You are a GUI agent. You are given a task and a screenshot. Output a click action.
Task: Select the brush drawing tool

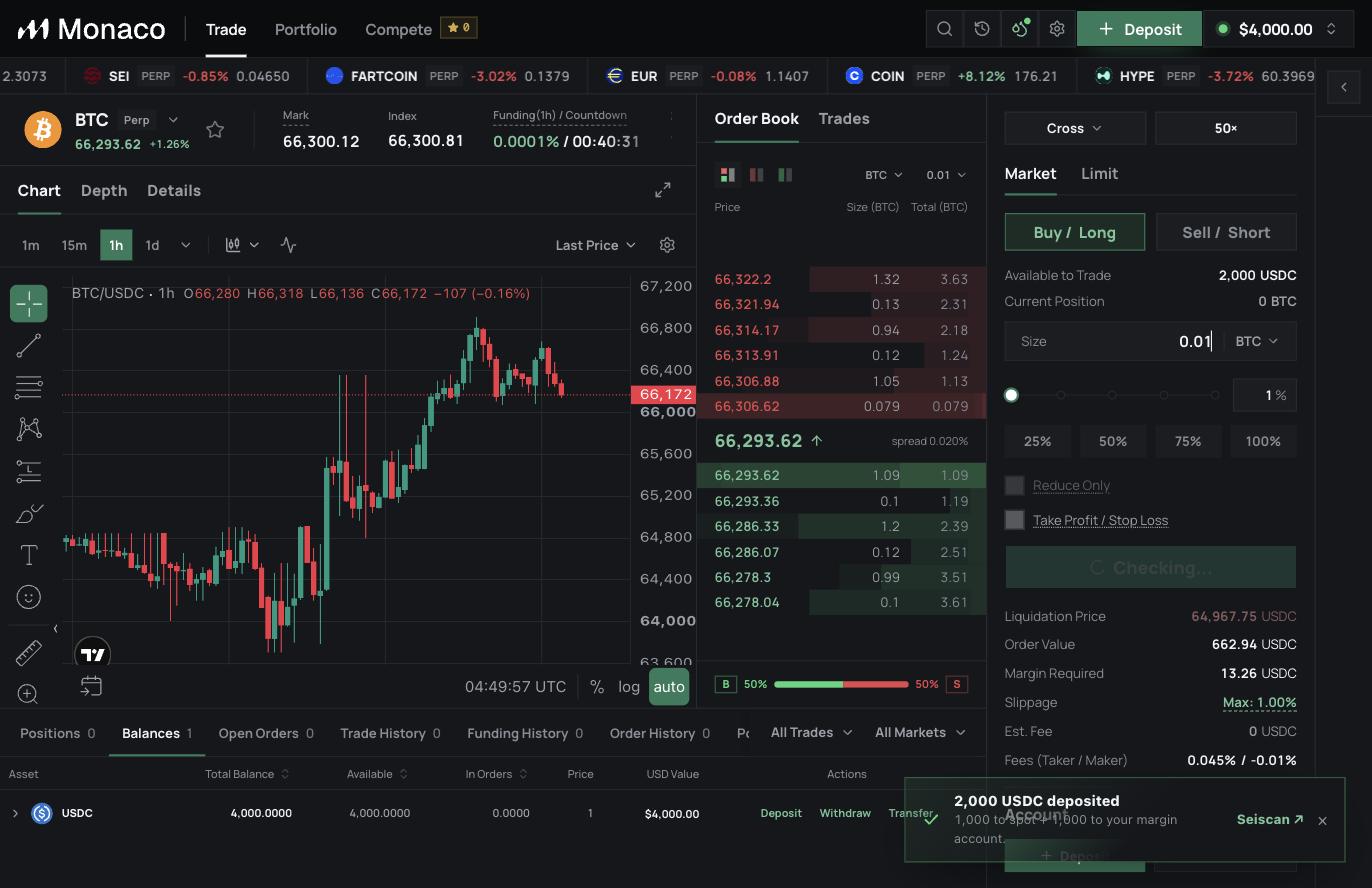pyautogui.click(x=29, y=514)
